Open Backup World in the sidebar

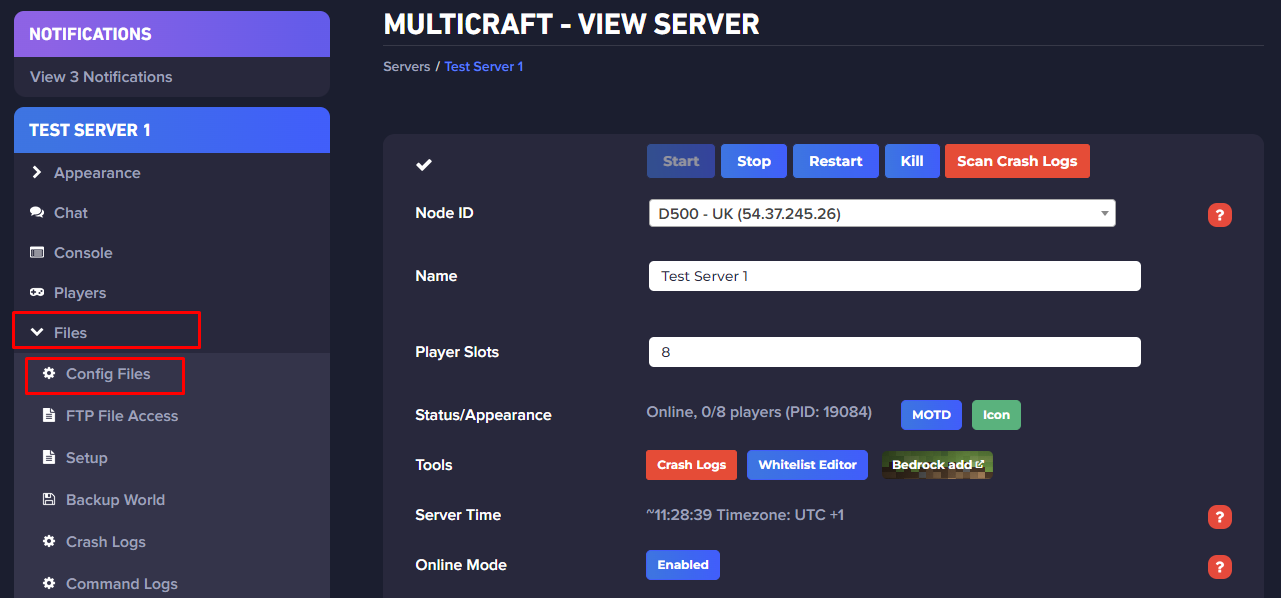[114, 500]
